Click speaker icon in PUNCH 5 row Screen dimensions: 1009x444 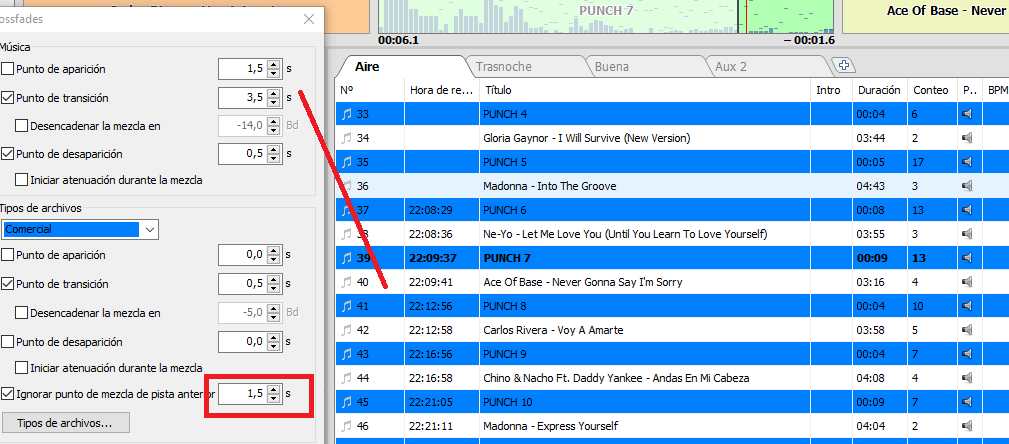click(x=966, y=162)
